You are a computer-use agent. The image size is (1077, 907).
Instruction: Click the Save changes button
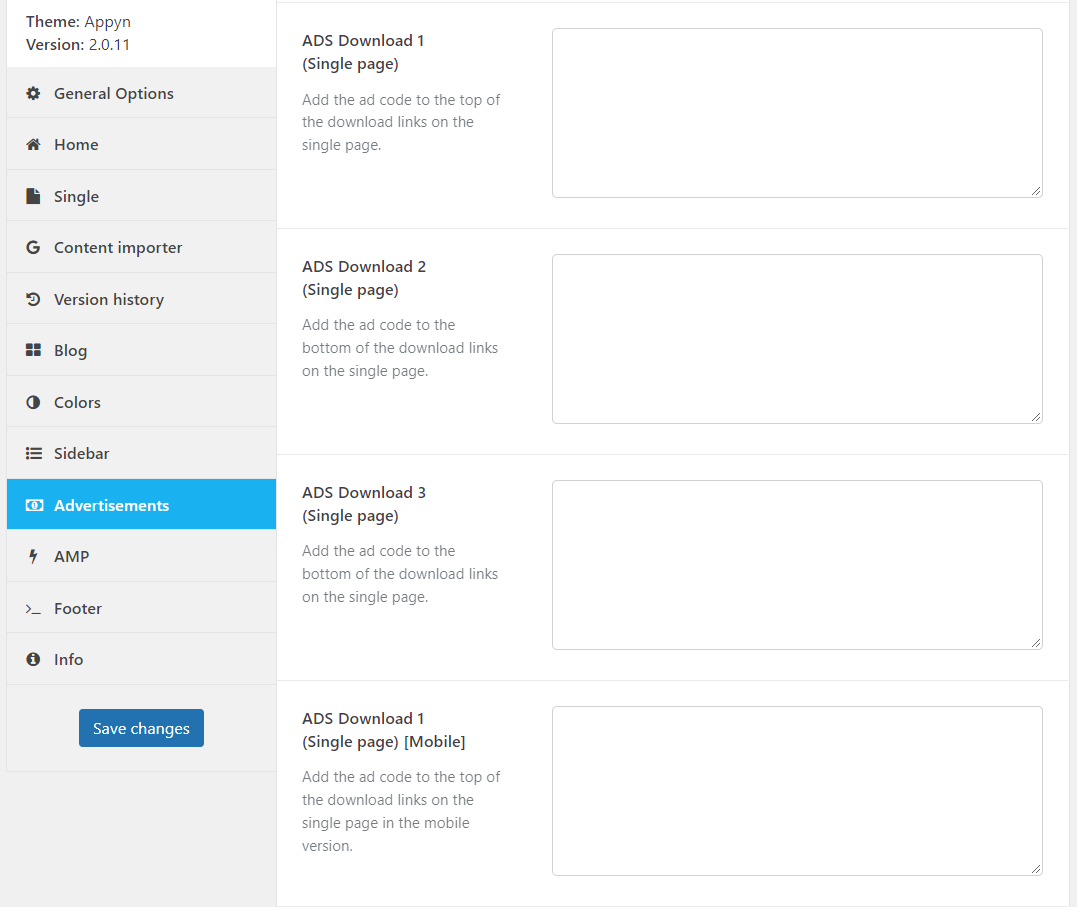click(x=141, y=728)
